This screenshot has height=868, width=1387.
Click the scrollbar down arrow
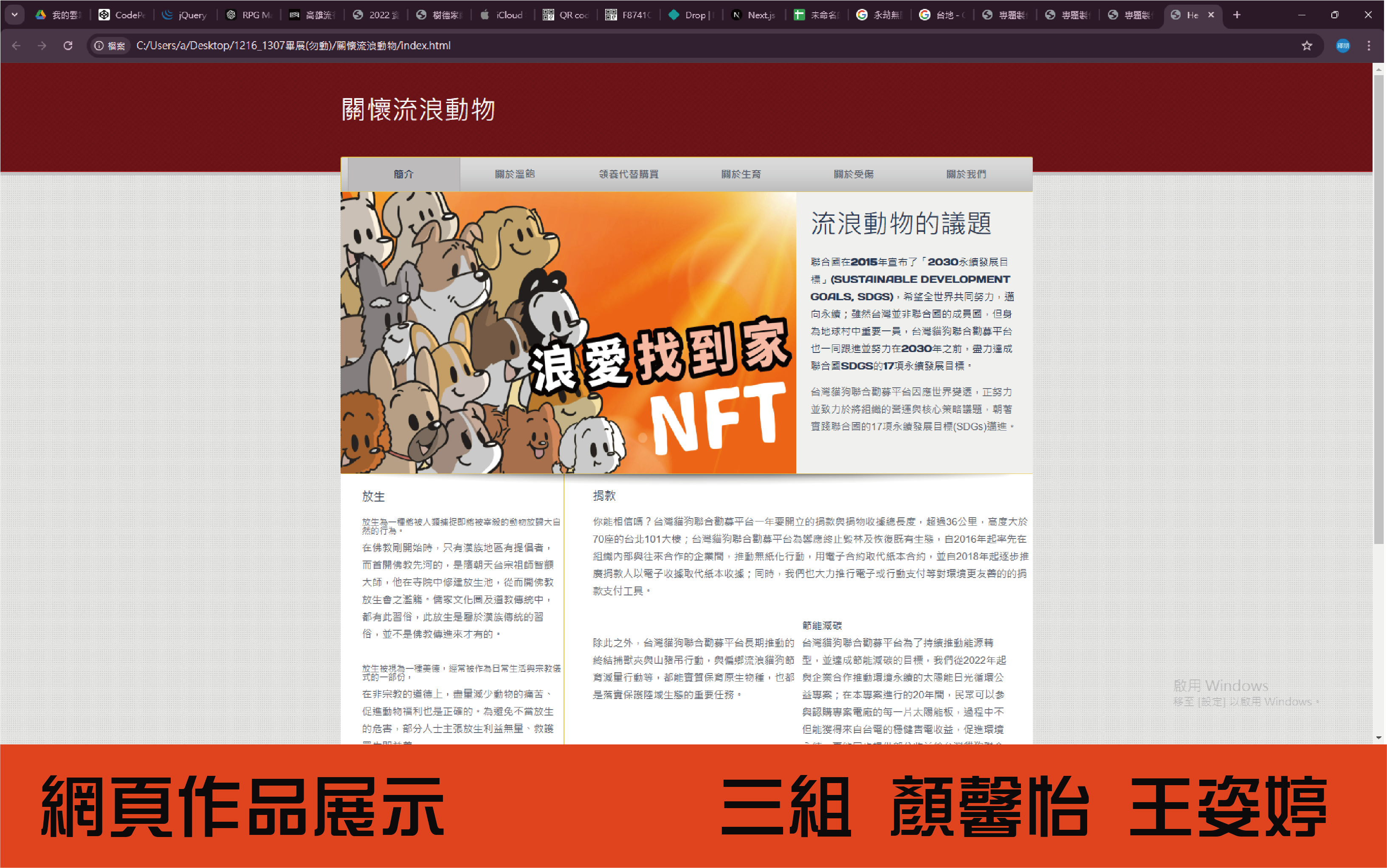pyautogui.click(x=1379, y=738)
